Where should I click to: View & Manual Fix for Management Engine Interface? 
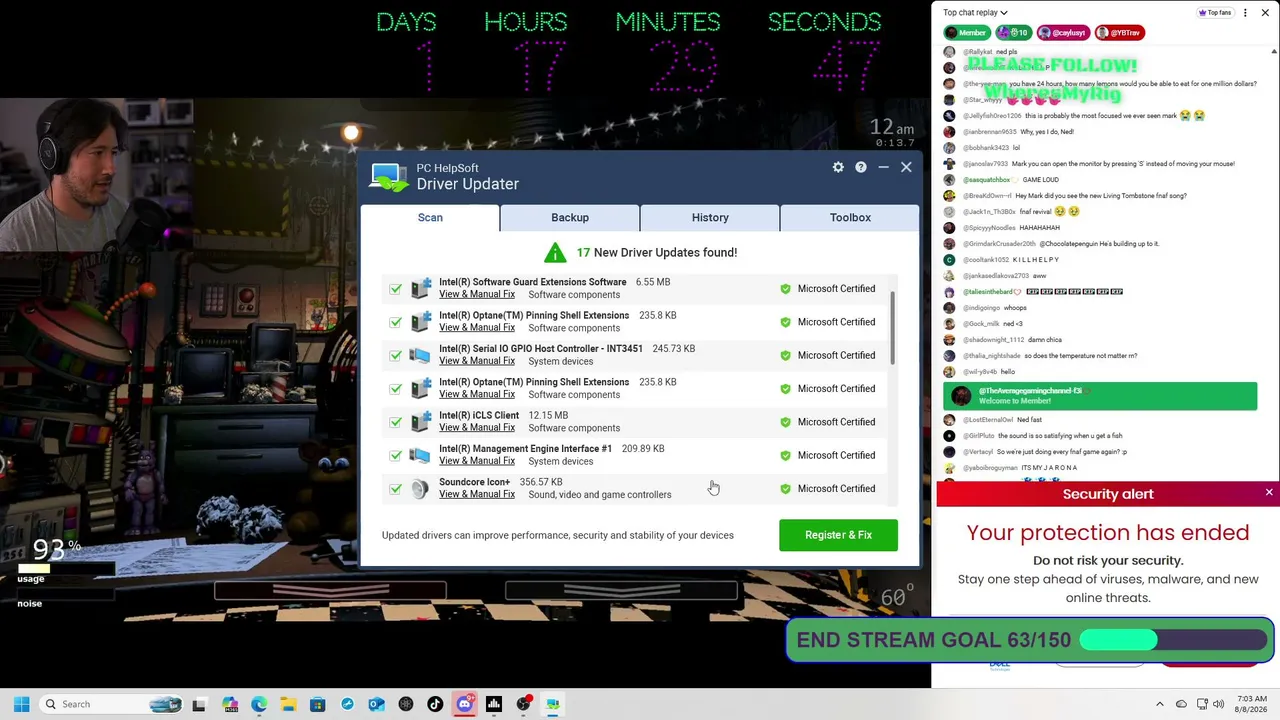coord(477,461)
